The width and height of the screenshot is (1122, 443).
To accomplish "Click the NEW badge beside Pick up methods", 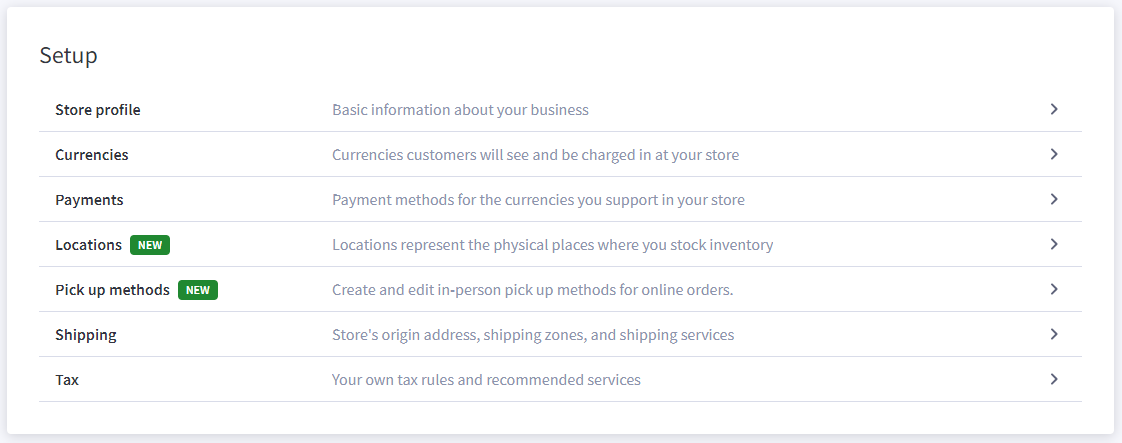I will [197, 290].
